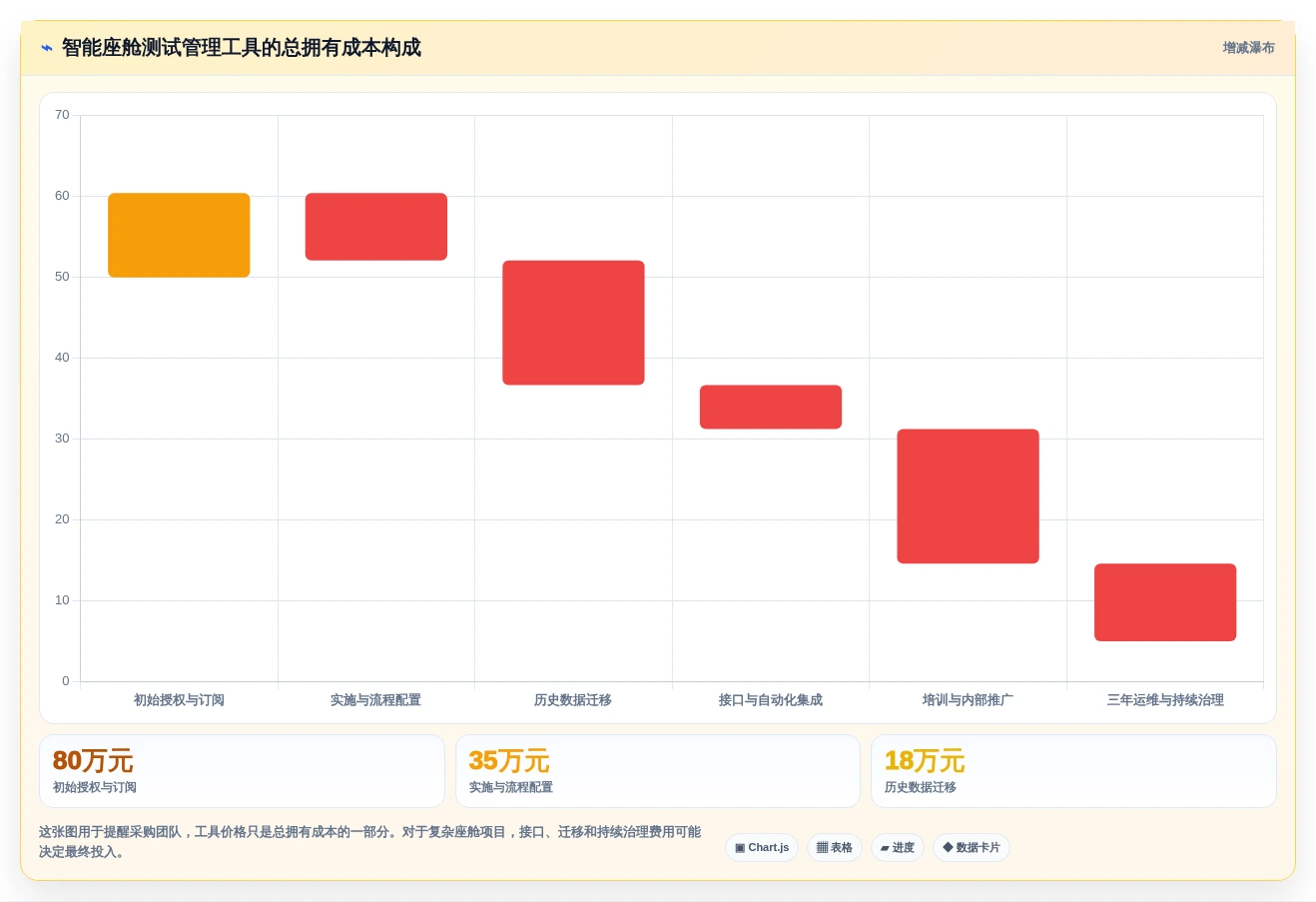Select the red 培训与内部推广 bar
The height and width of the screenshot is (902, 1316).
(x=969, y=496)
